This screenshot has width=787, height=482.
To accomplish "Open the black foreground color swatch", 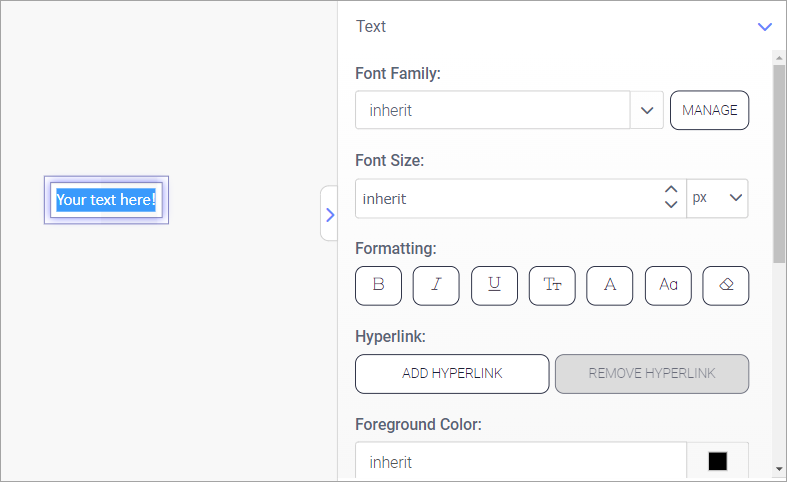I will (x=717, y=461).
